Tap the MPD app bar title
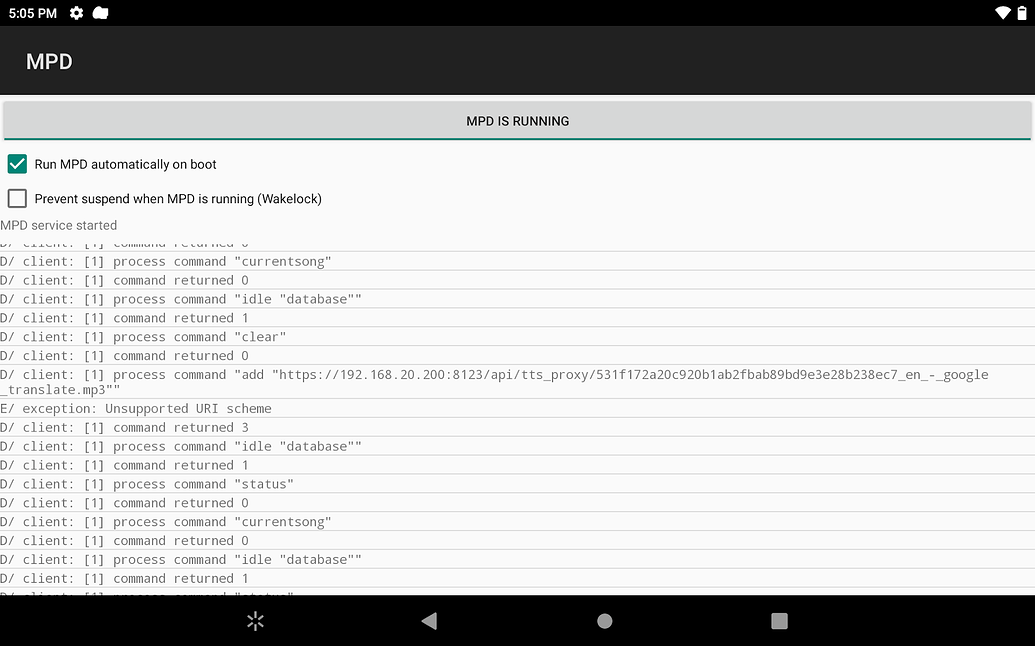The width and height of the screenshot is (1035, 646). click(x=50, y=61)
